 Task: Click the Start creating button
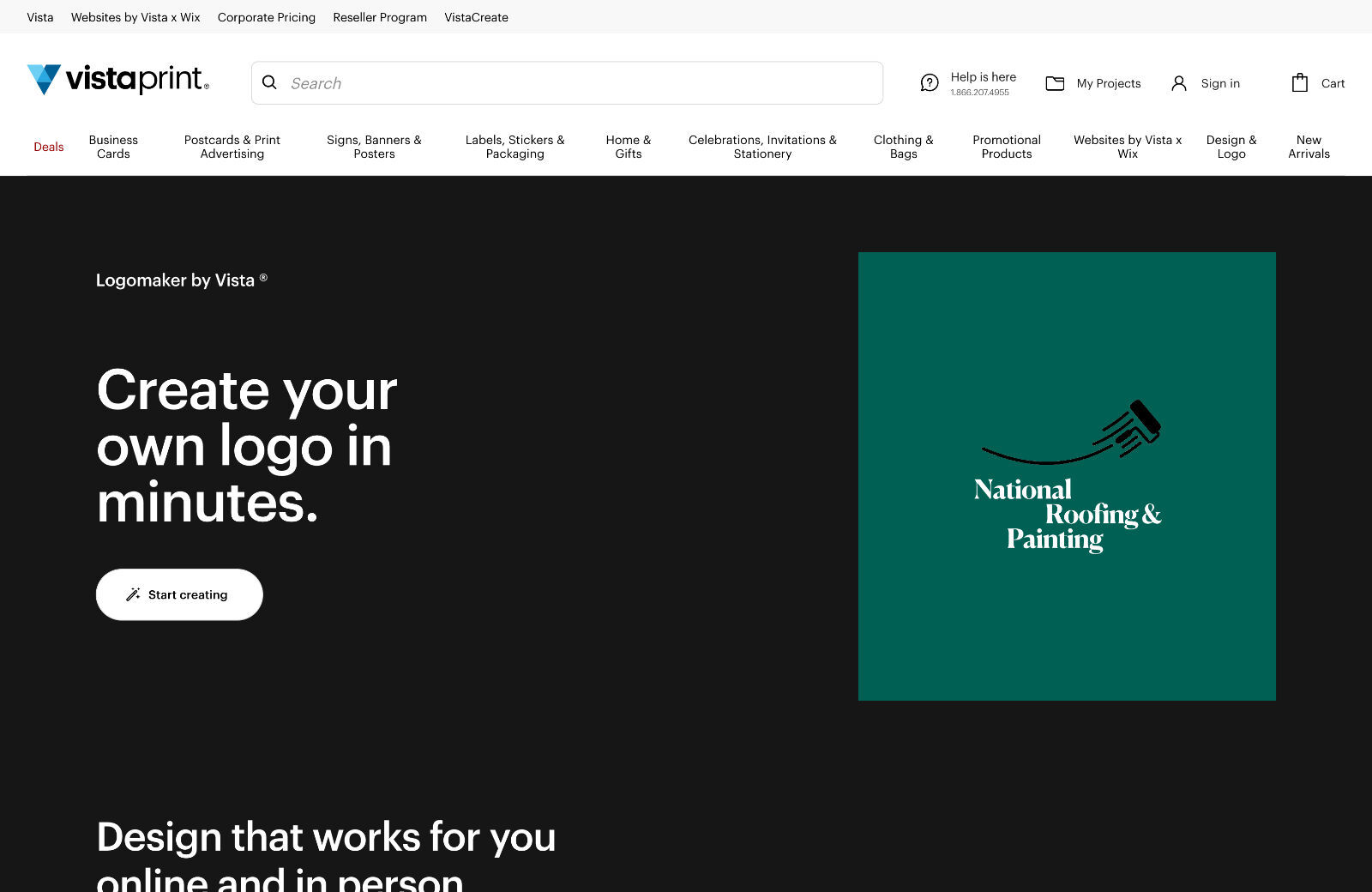[x=179, y=594]
